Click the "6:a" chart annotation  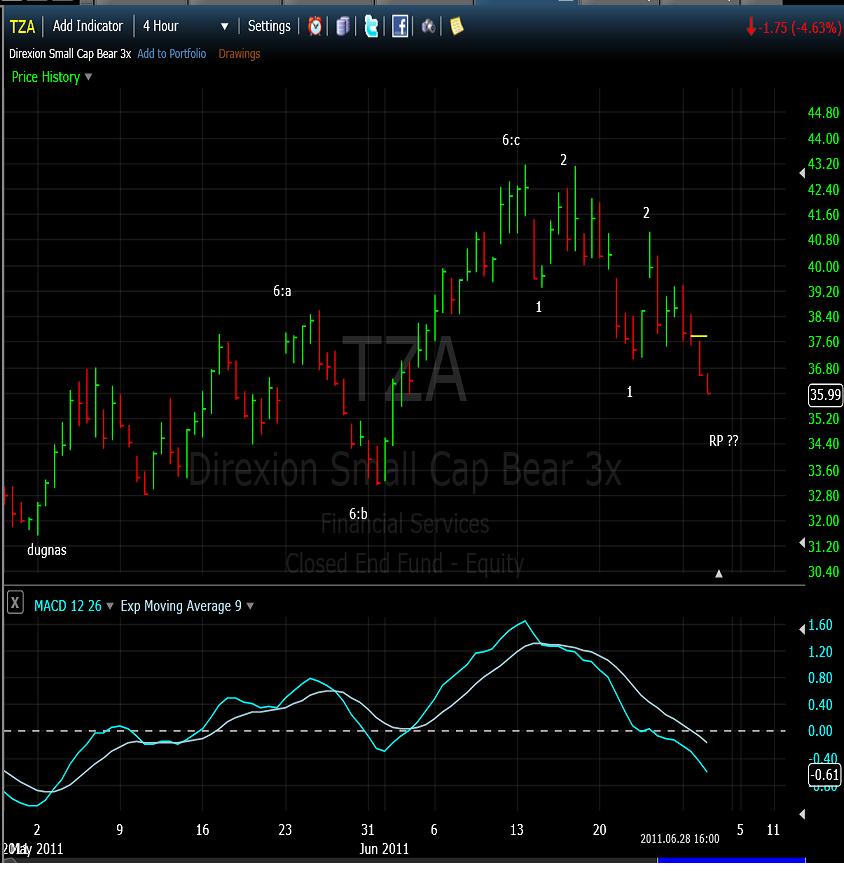(282, 291)
